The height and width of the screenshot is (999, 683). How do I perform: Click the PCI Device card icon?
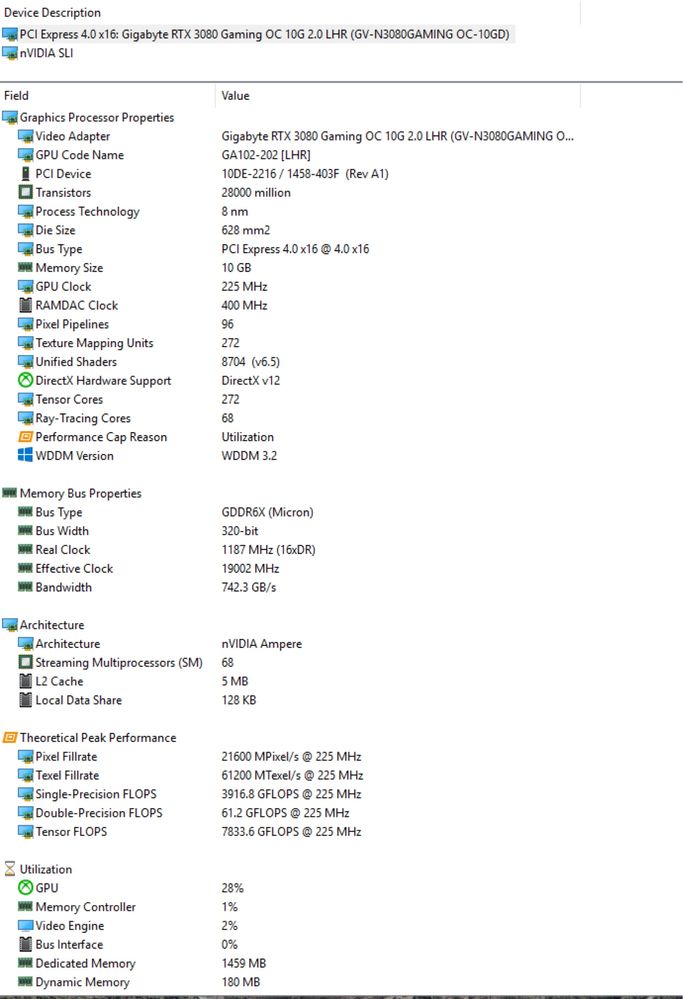[25, 173]
